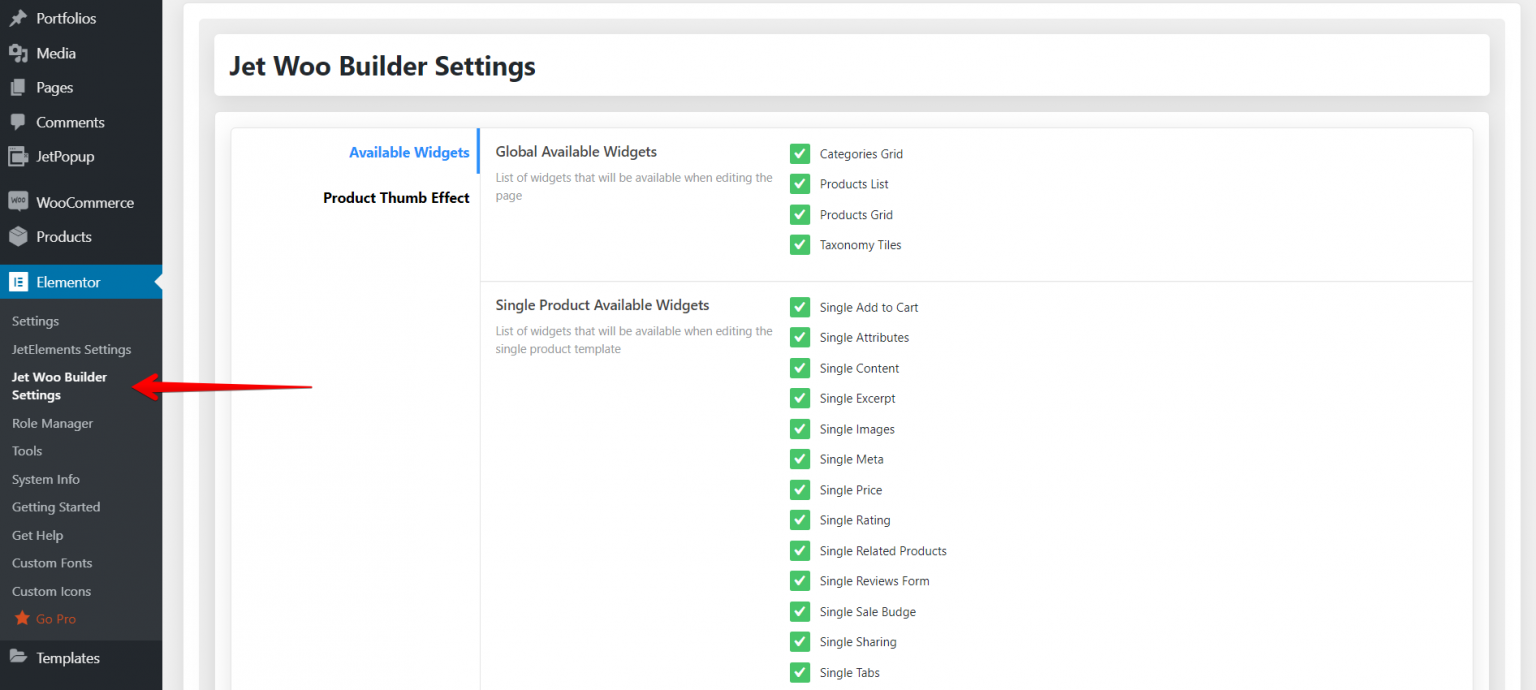Open Pages from the admin sidebar
Screen dimensions: 1536x690
pyautogui.click(x=54, y=87)
